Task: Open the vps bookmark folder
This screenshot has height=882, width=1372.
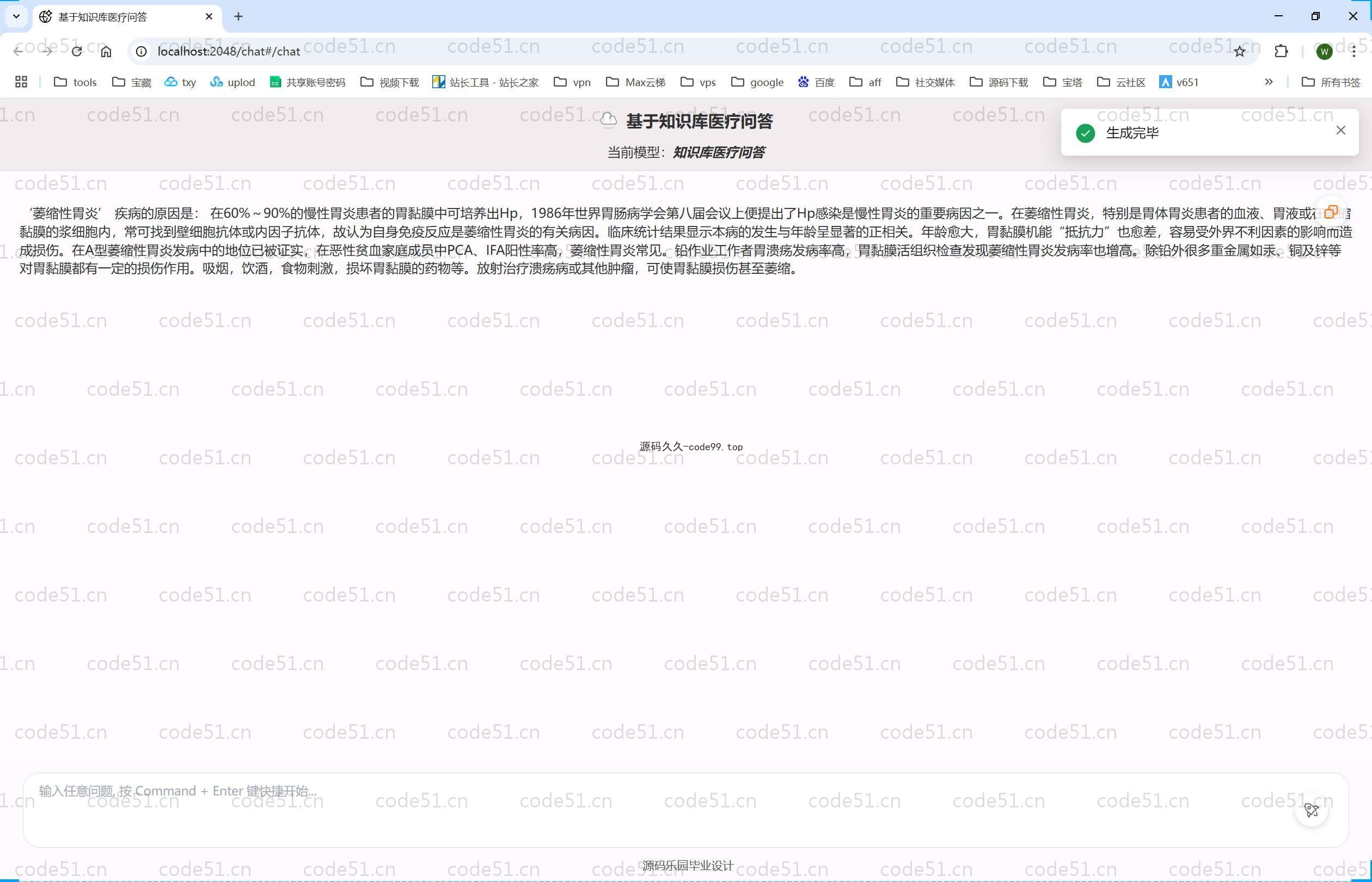Action: pos(698,82)
